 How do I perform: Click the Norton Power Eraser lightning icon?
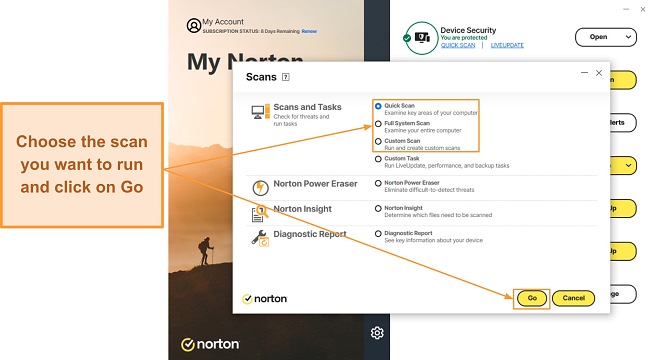[260, 187]
